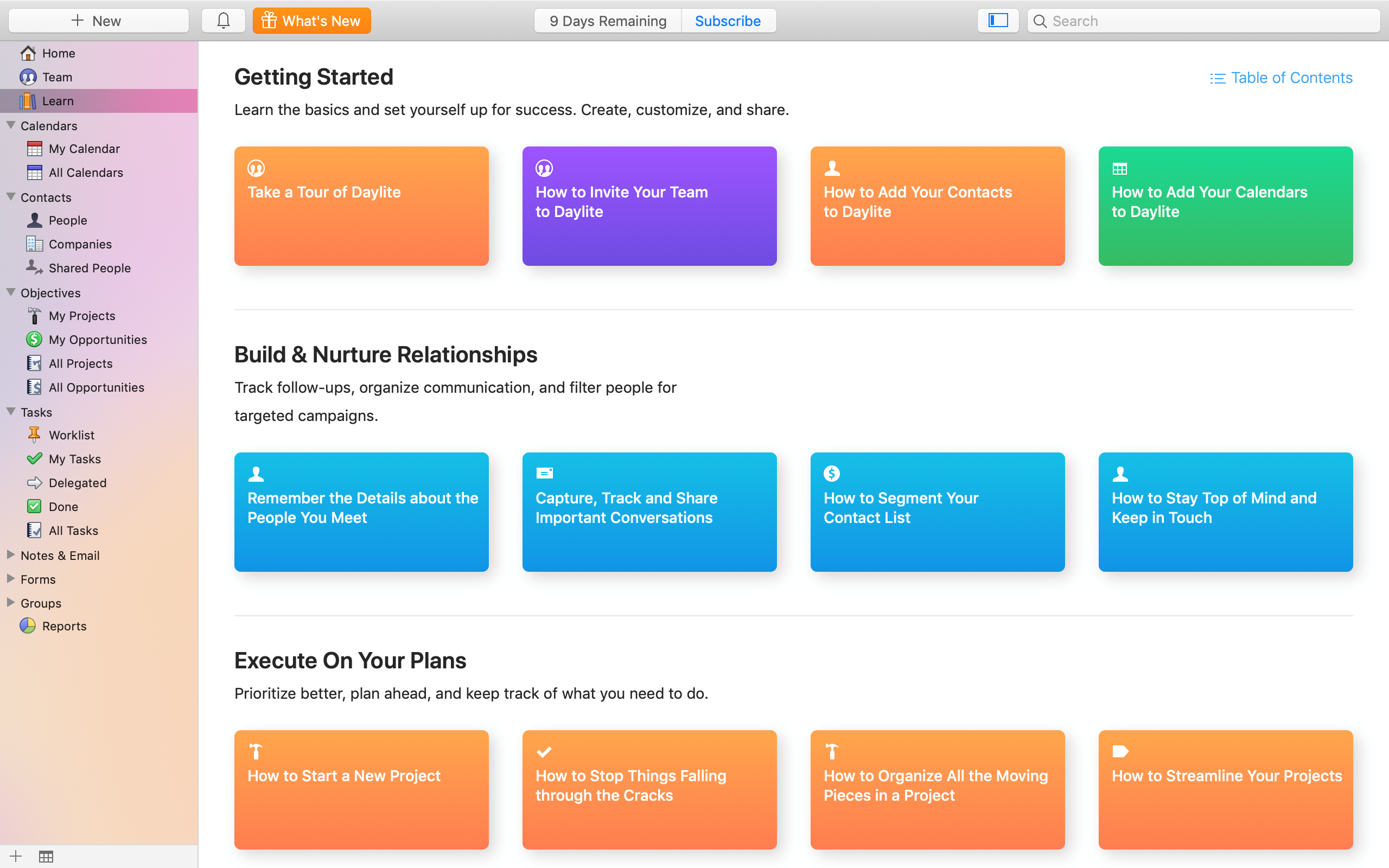Open How to Add Your Calendars card
Image resolution: width=1389 pixels, height=868 pixels.
(x=1226, y=206)
